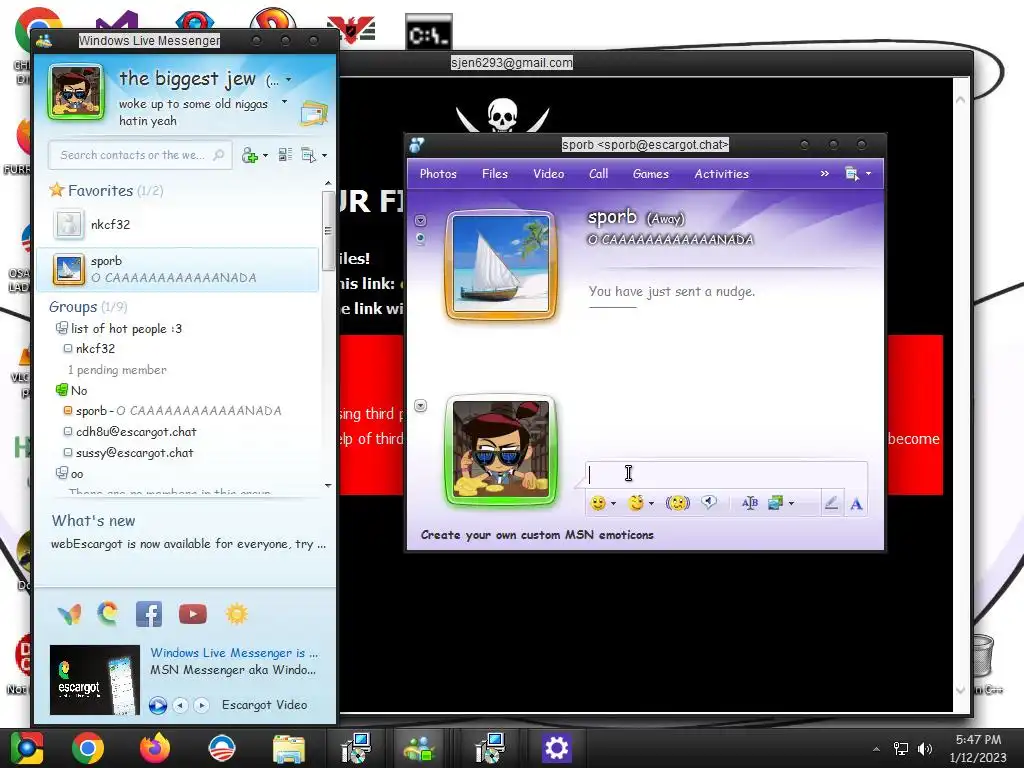Image resolution: width=1024 pixels, height=768 pixels.
Task: Click Create your own custom MSN emoticons
Action: (537, 535)
